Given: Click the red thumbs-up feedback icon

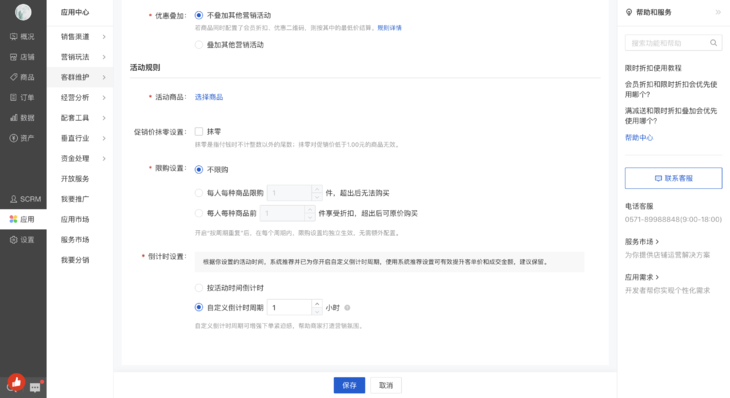Looking at the screenshot, I should click(x=16, y=382).
